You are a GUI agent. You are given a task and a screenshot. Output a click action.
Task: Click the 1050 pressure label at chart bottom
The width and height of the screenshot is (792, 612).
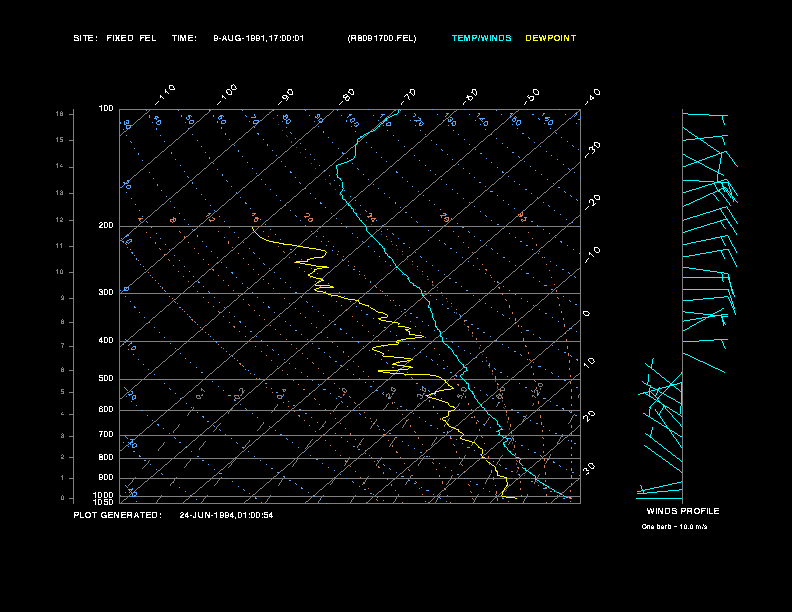pos(105,502)
